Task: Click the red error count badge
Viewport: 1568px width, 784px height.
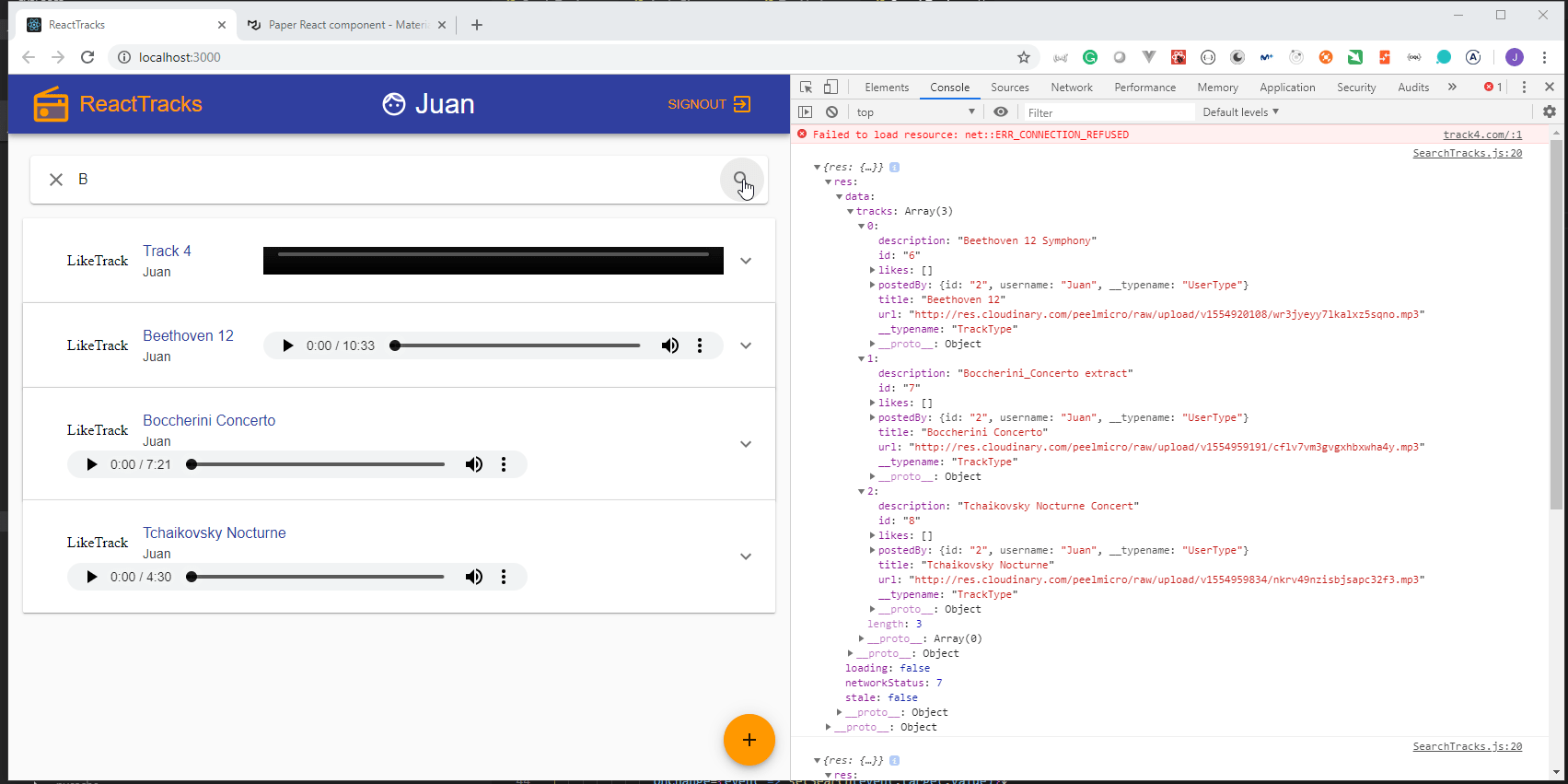Action: (1493, 87)
